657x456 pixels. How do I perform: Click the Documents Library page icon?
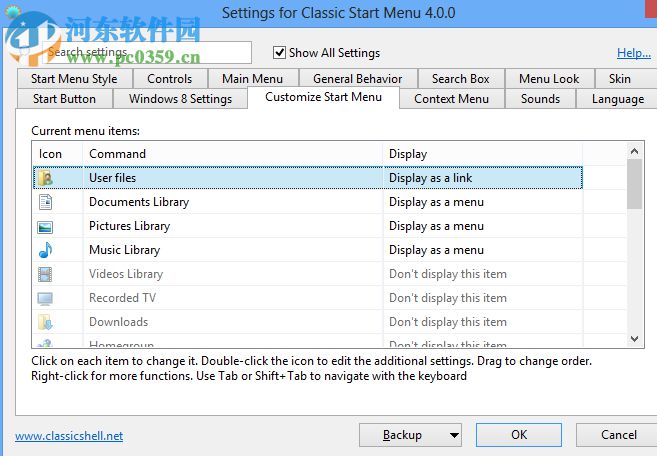click(45, 202)
